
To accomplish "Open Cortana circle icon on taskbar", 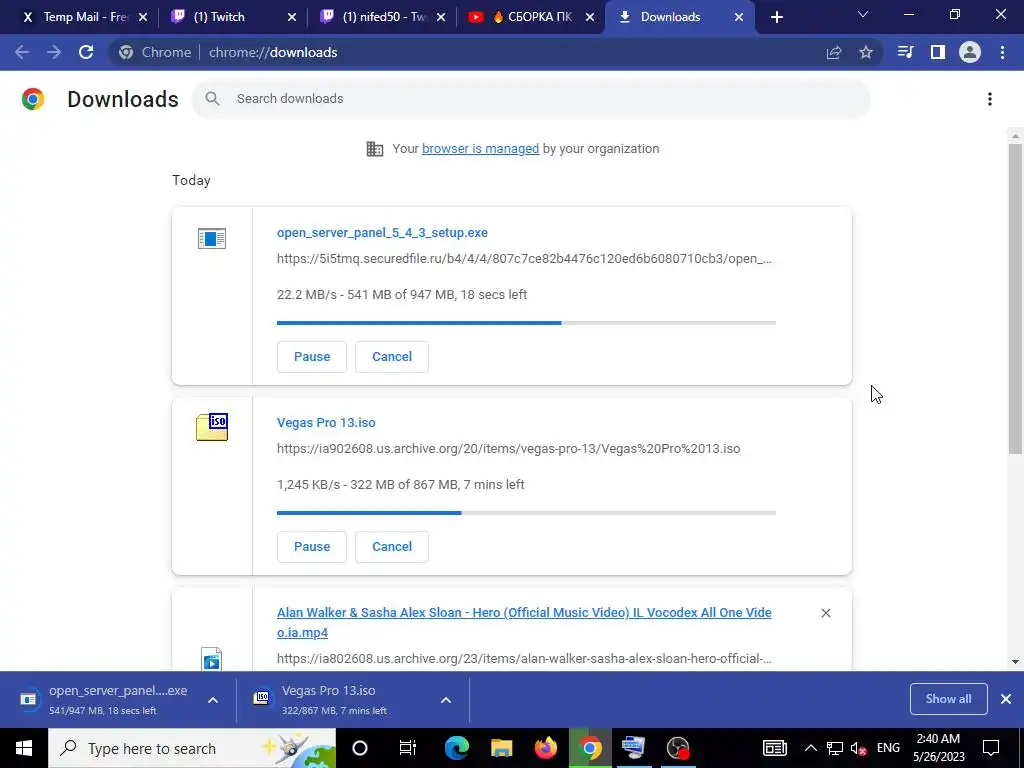I will click(x=360, y=748).
